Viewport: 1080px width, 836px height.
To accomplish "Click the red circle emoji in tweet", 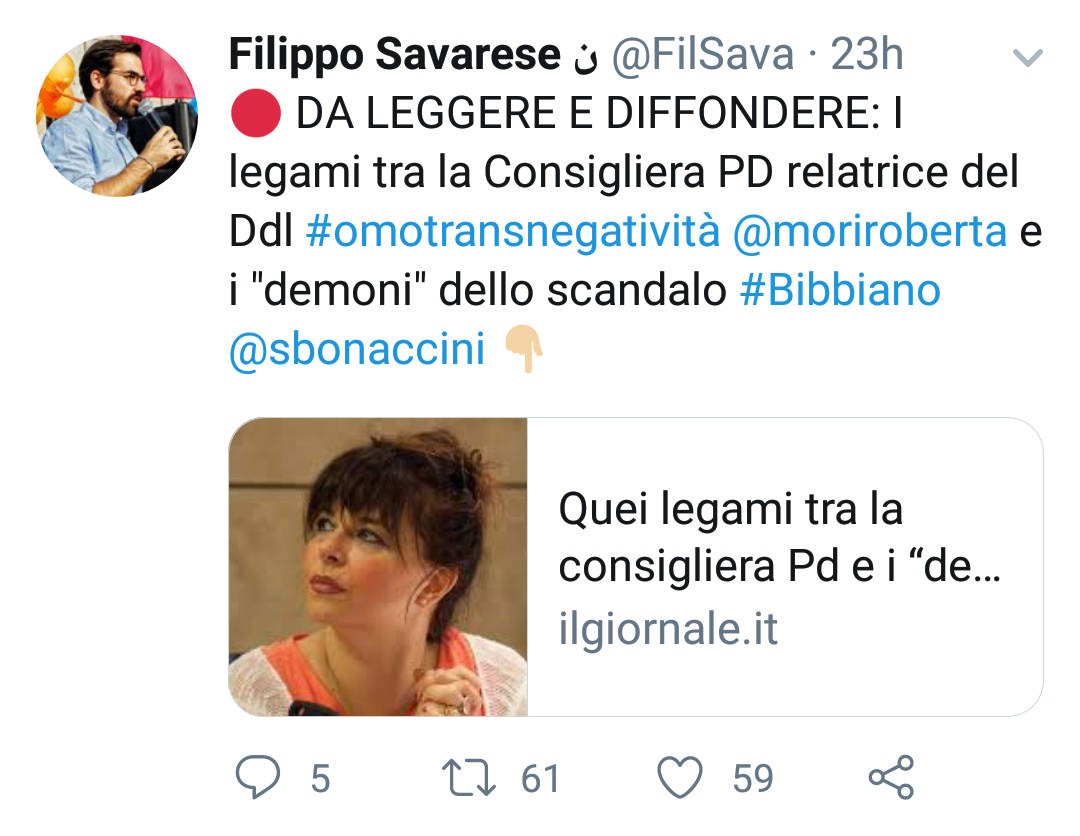I will tap(256, 113).
